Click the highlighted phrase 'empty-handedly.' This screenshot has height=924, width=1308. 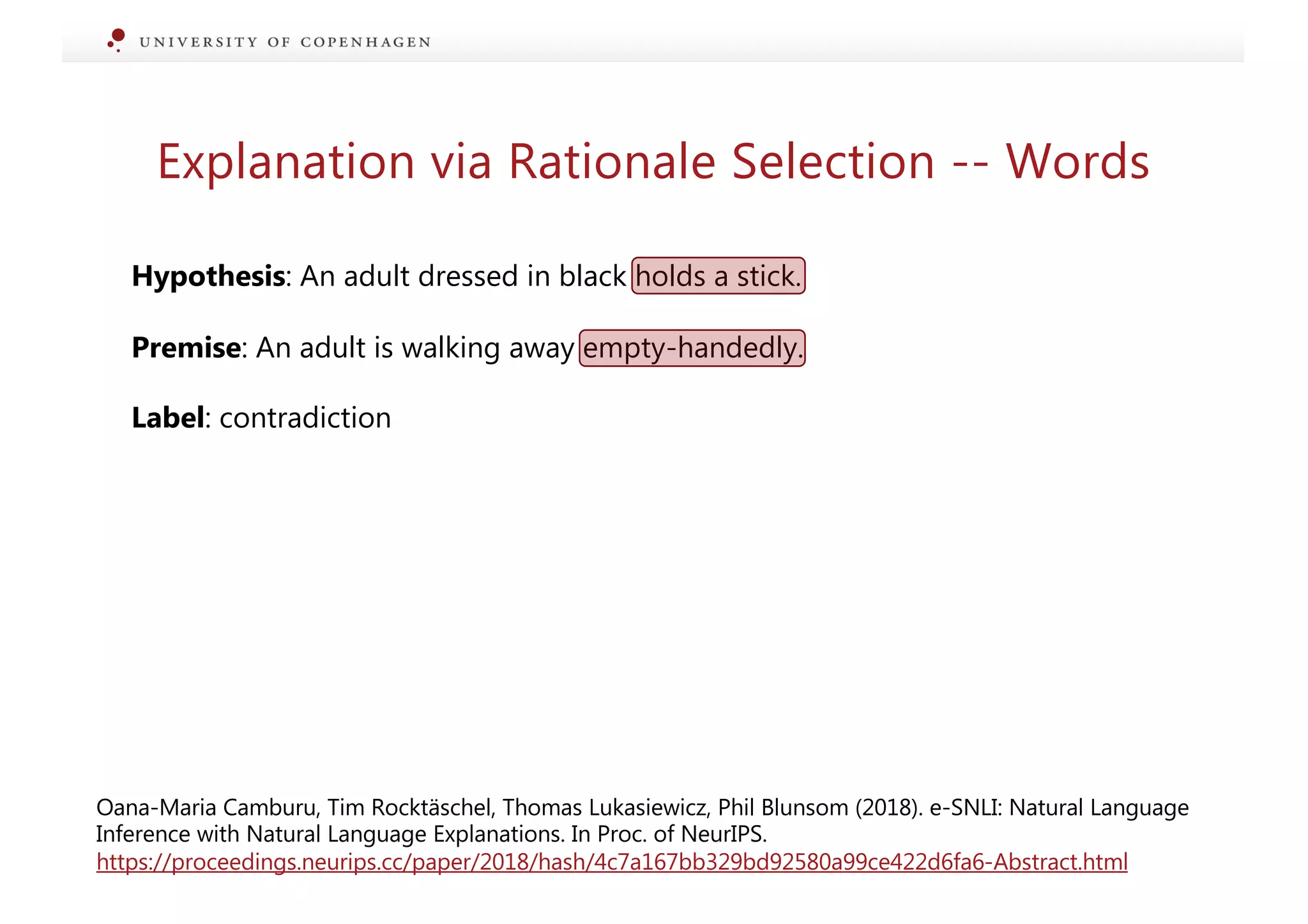[692, 348]
